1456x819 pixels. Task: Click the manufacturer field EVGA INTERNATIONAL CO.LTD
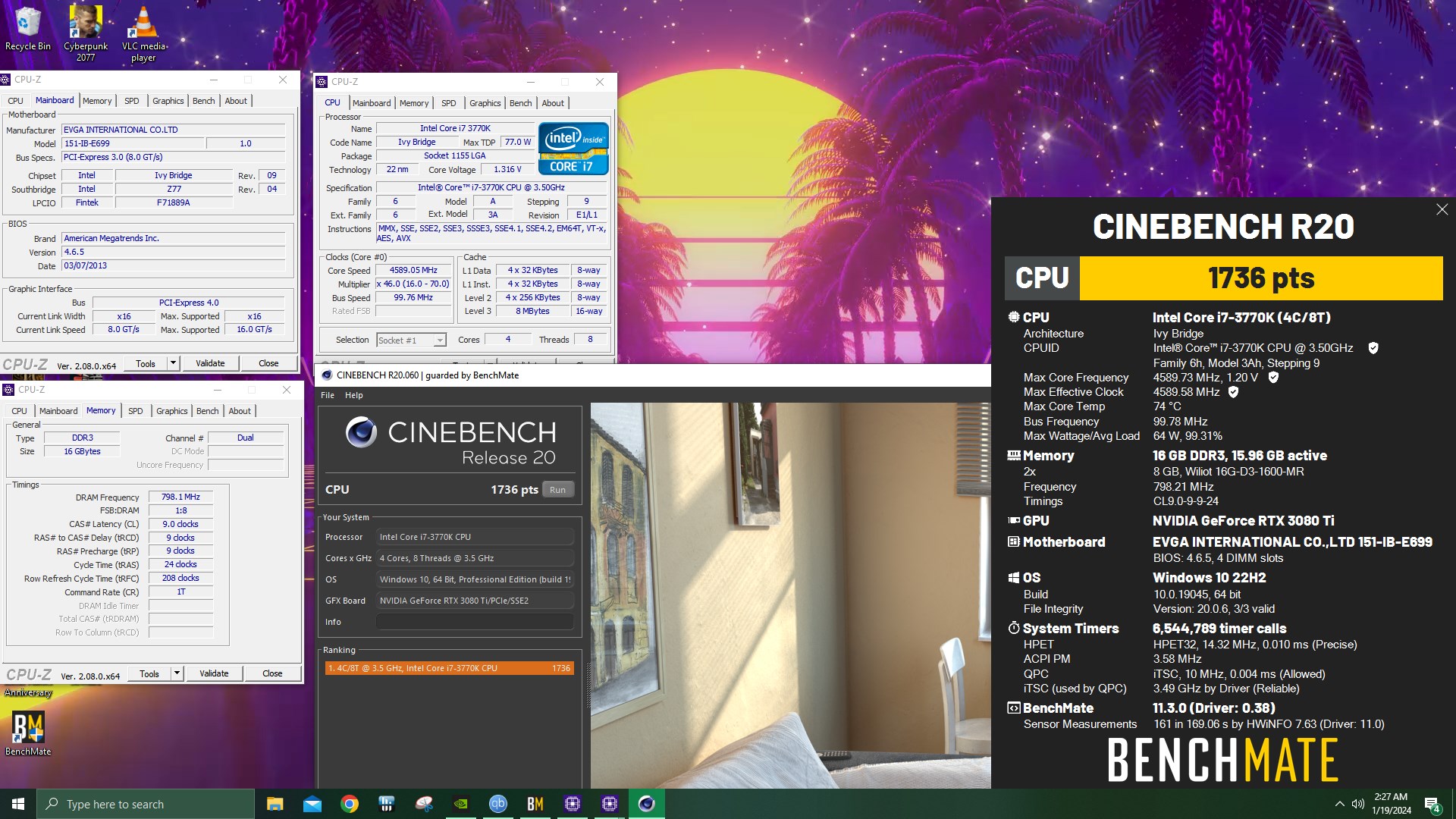click(x=174, y=130)
